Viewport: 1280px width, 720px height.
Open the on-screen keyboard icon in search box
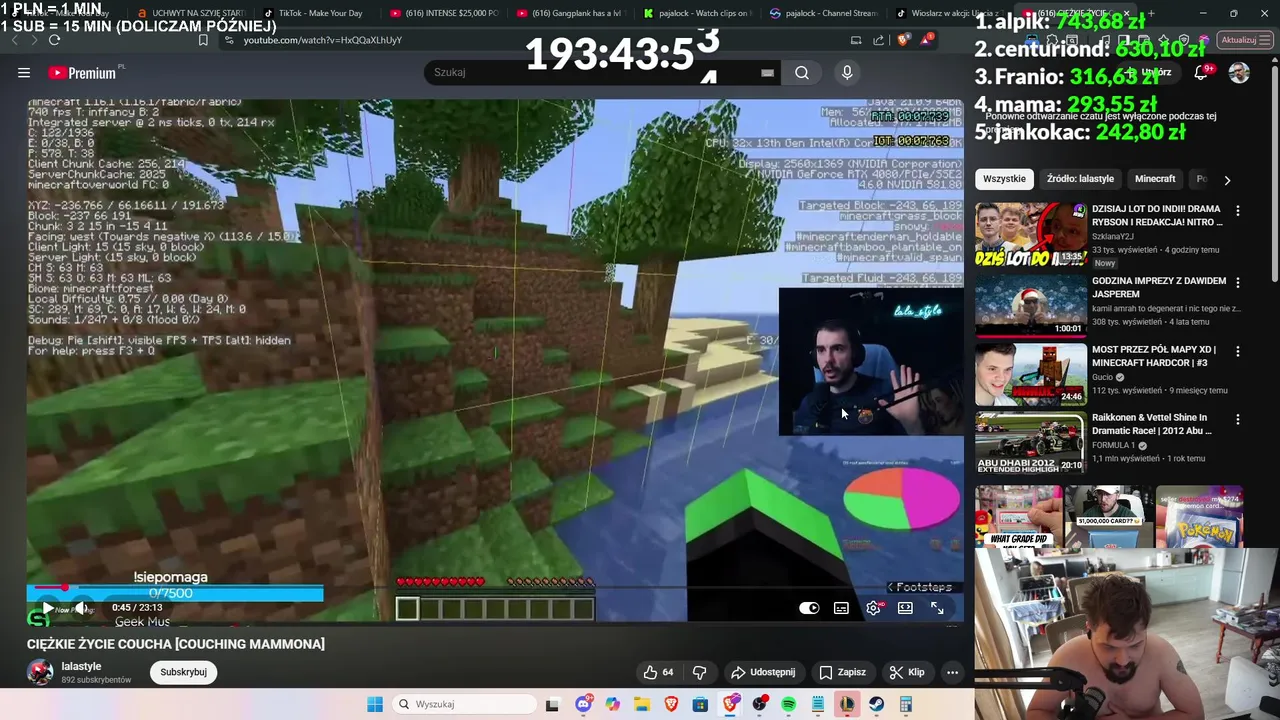[767, 72]
